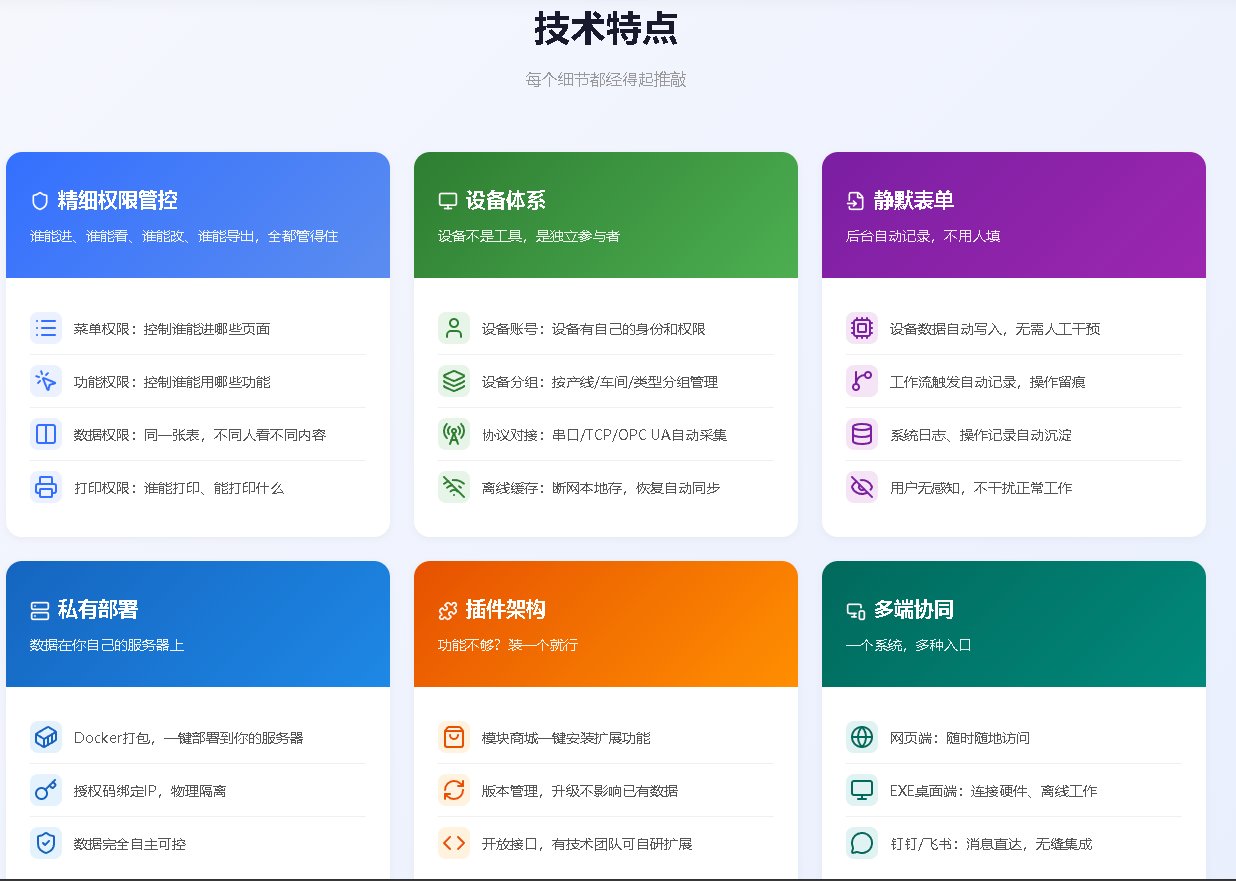
Task: Click the printer icon for 打印权限
Action: point(46,487)
